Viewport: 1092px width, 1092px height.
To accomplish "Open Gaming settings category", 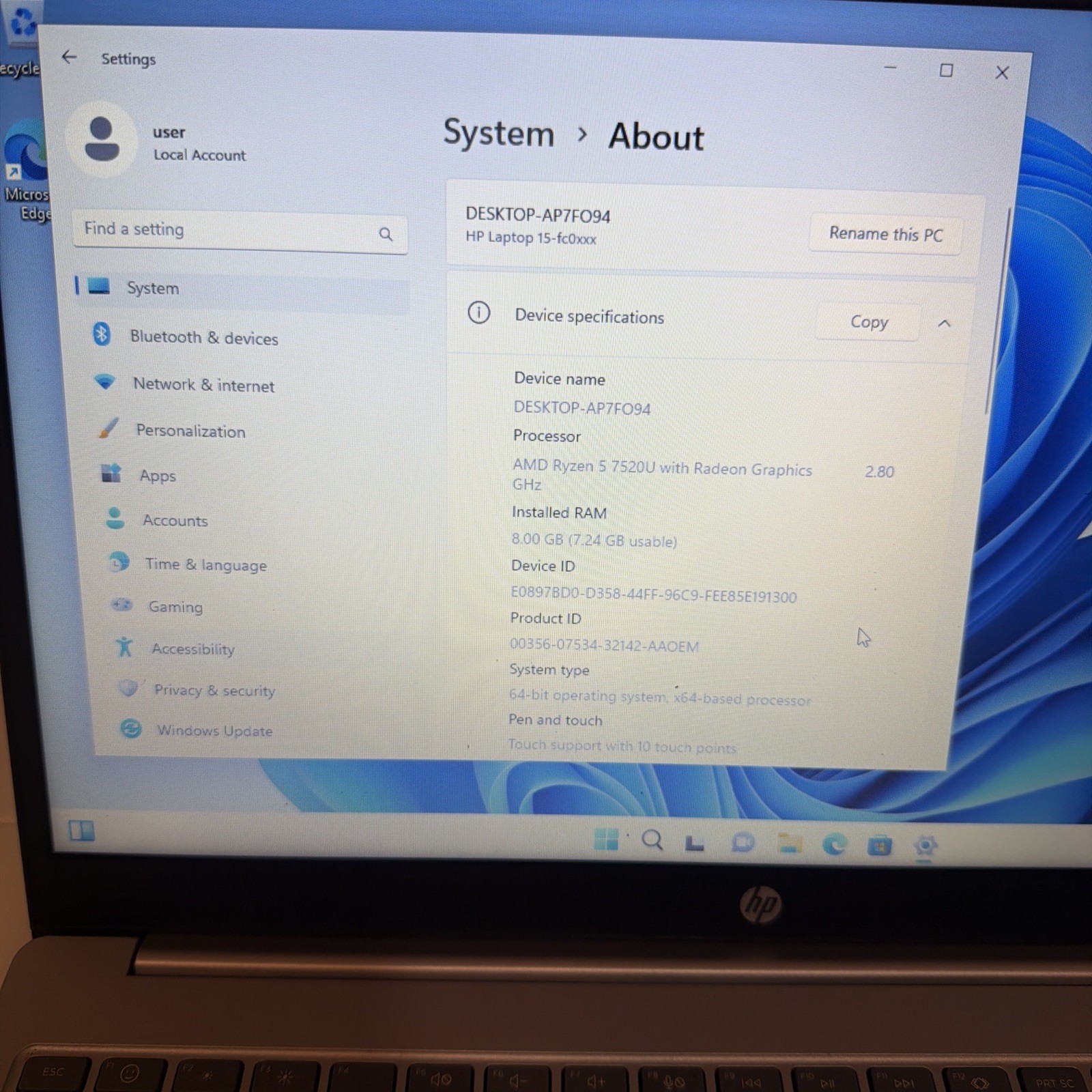I will 175,607.
